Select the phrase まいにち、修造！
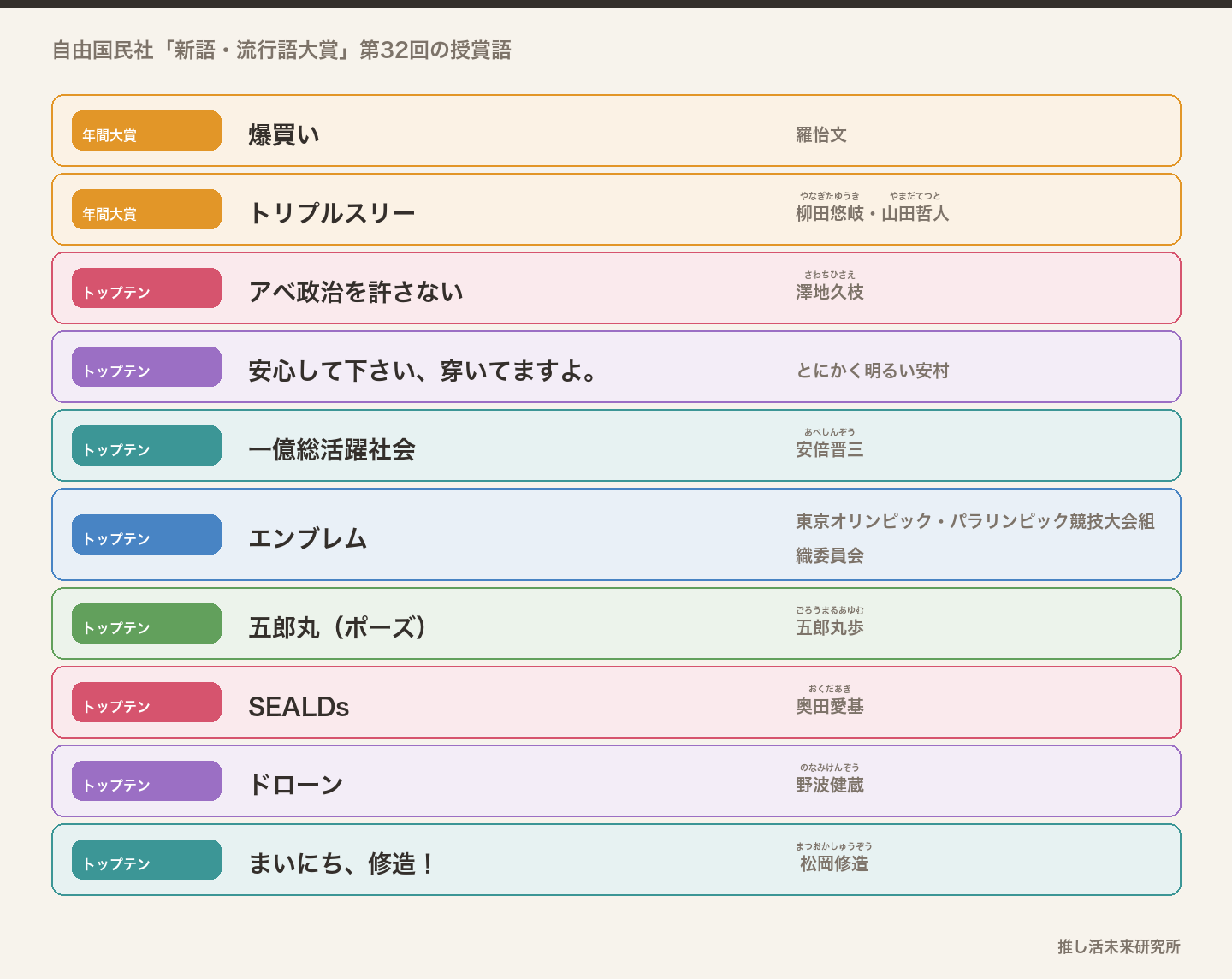1232x979 pixels. pos(342,863)
